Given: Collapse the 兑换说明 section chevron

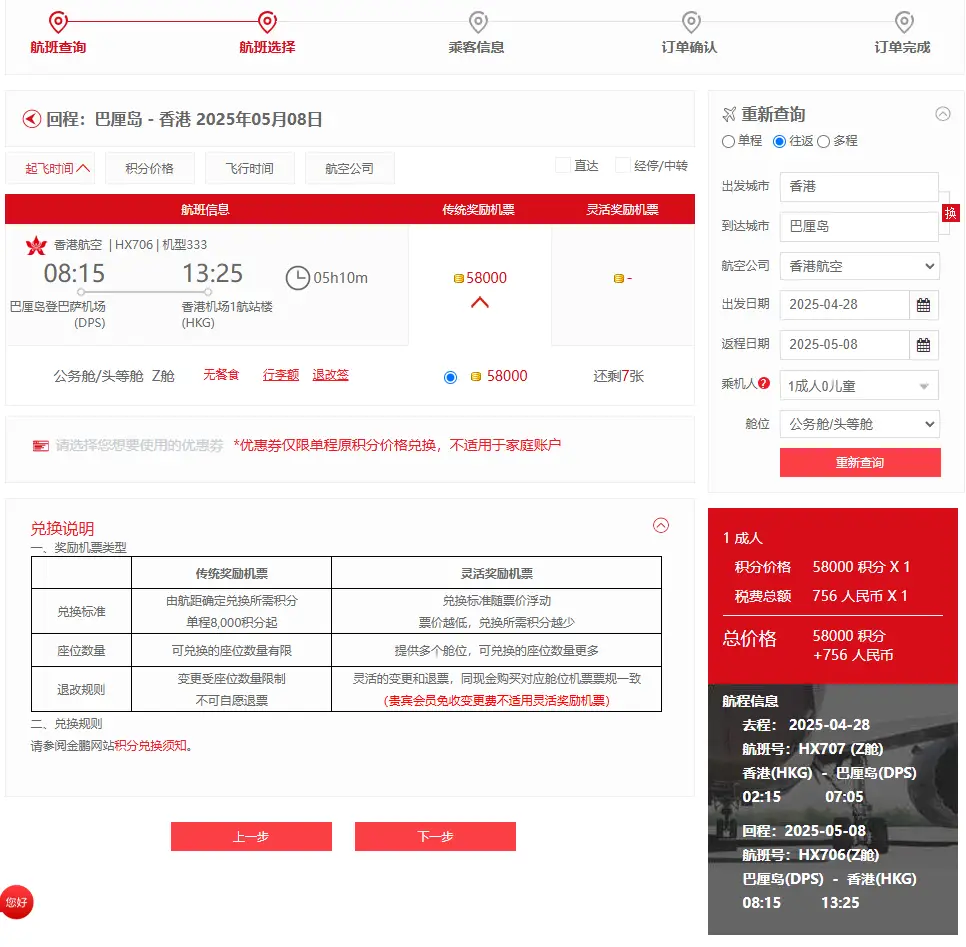Looking at the screenshot, I should point(661,526).
